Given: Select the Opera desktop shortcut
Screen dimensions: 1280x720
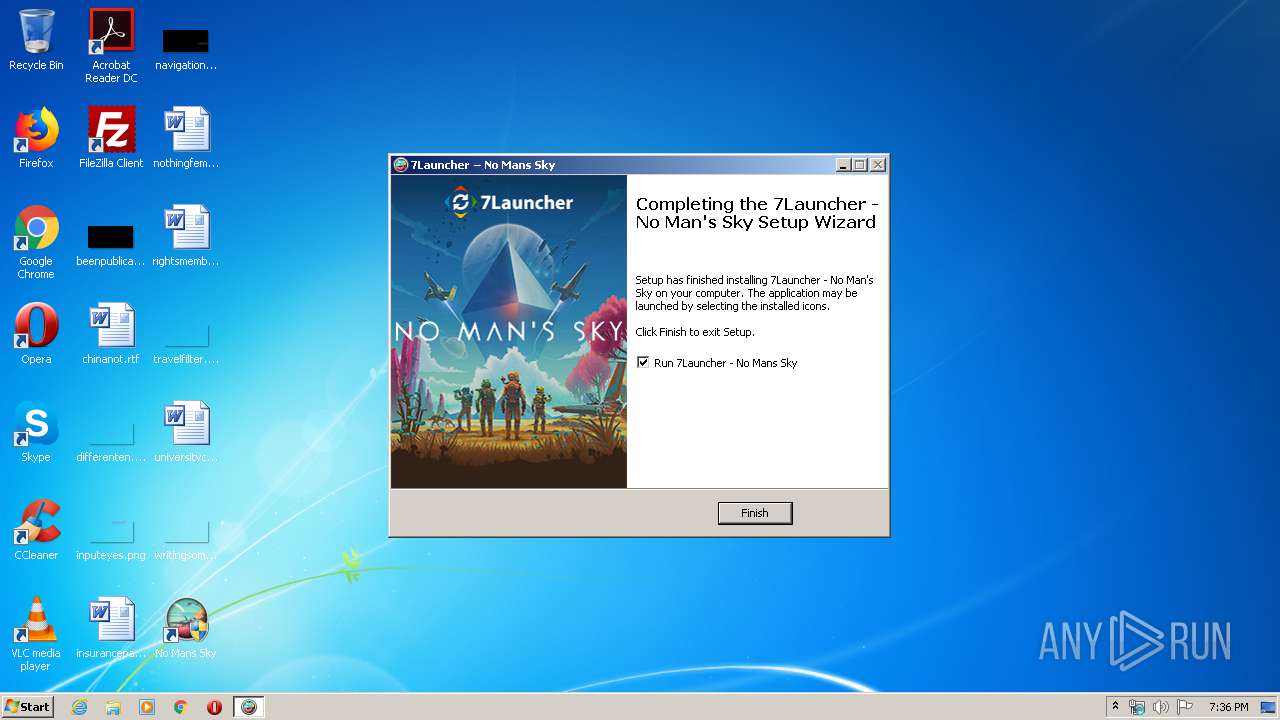Looking at the screenshot, I should pos(36,334).
